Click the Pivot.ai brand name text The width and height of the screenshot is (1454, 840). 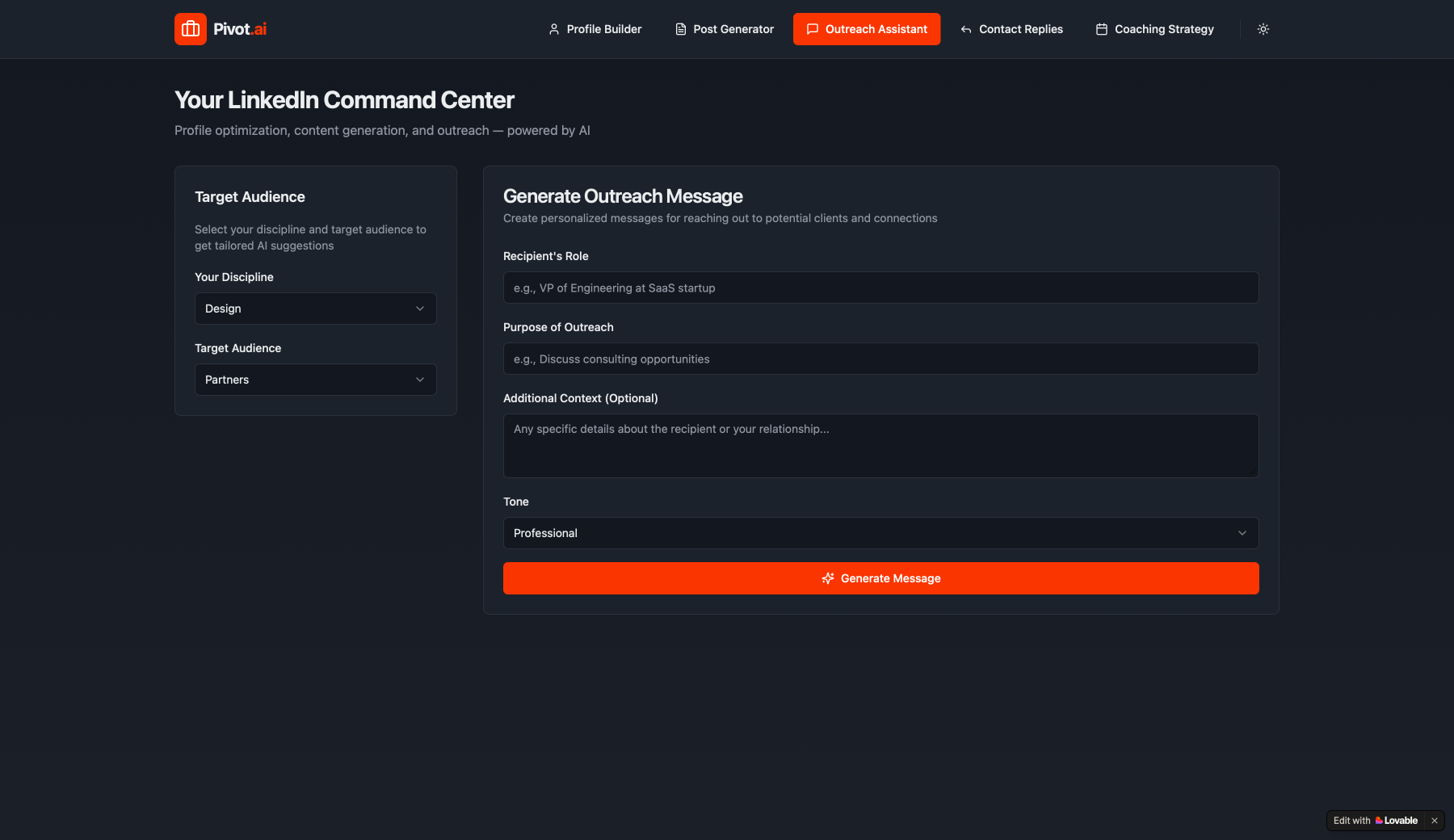point(240,29)
